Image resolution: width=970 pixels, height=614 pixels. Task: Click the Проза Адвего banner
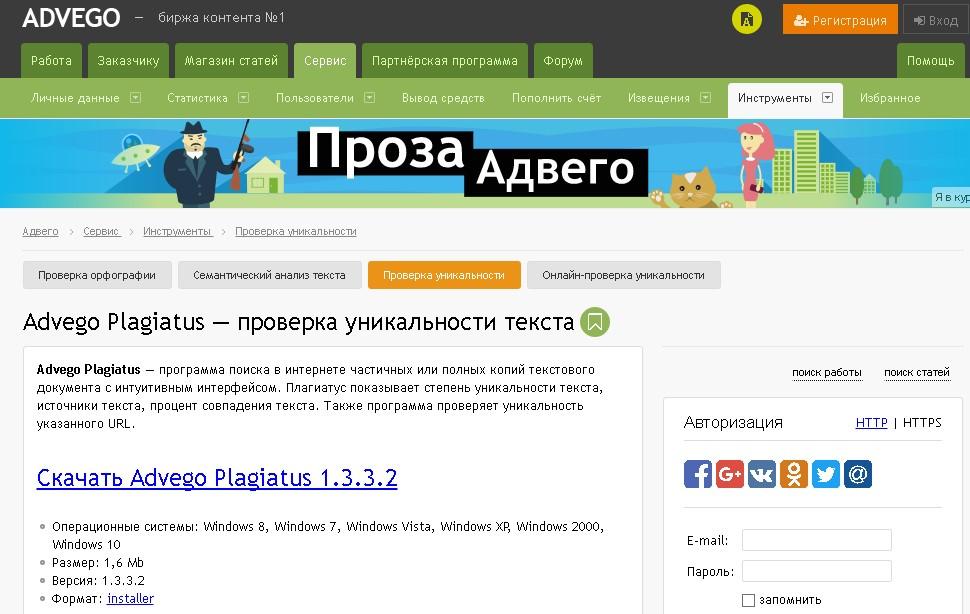click(485, 163)
